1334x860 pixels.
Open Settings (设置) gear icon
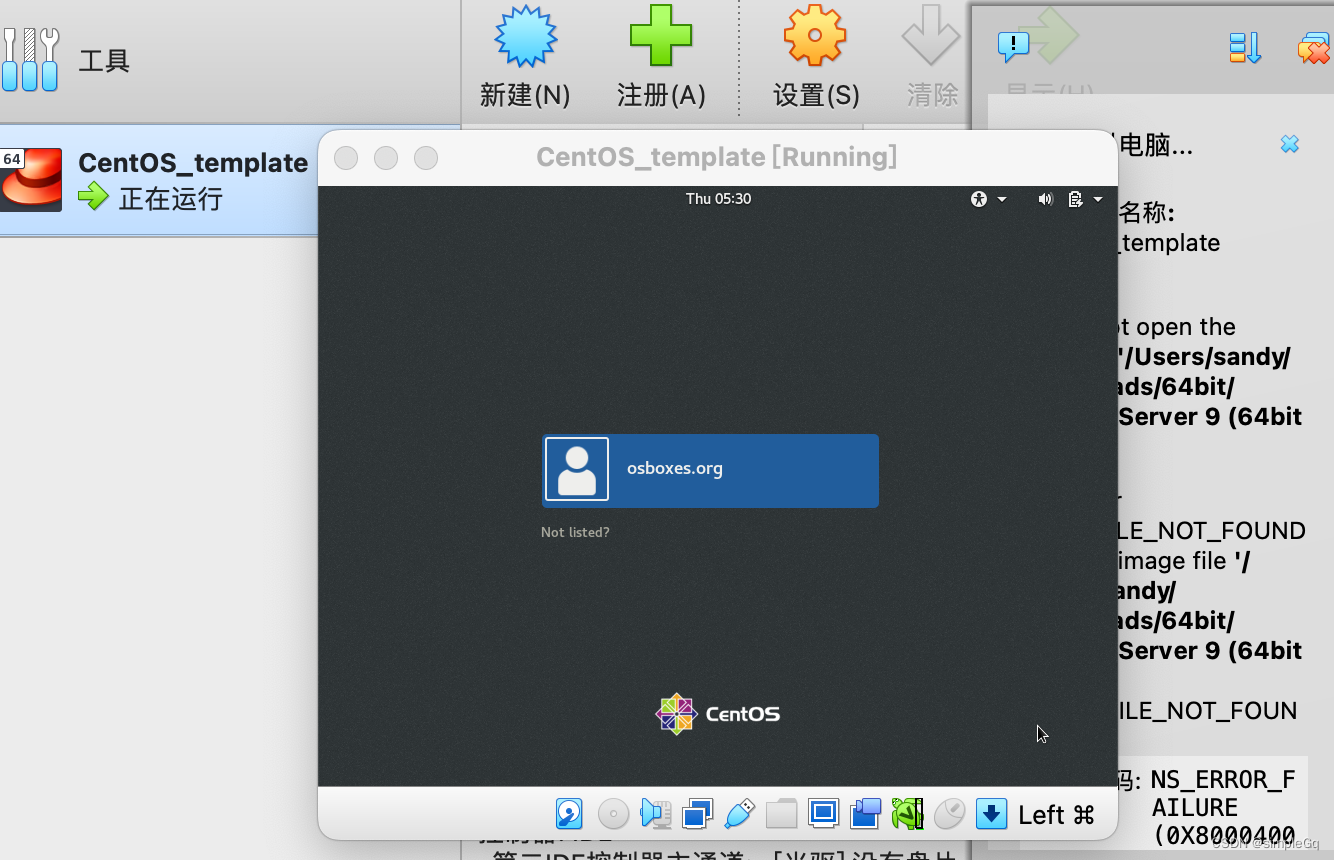815,36
